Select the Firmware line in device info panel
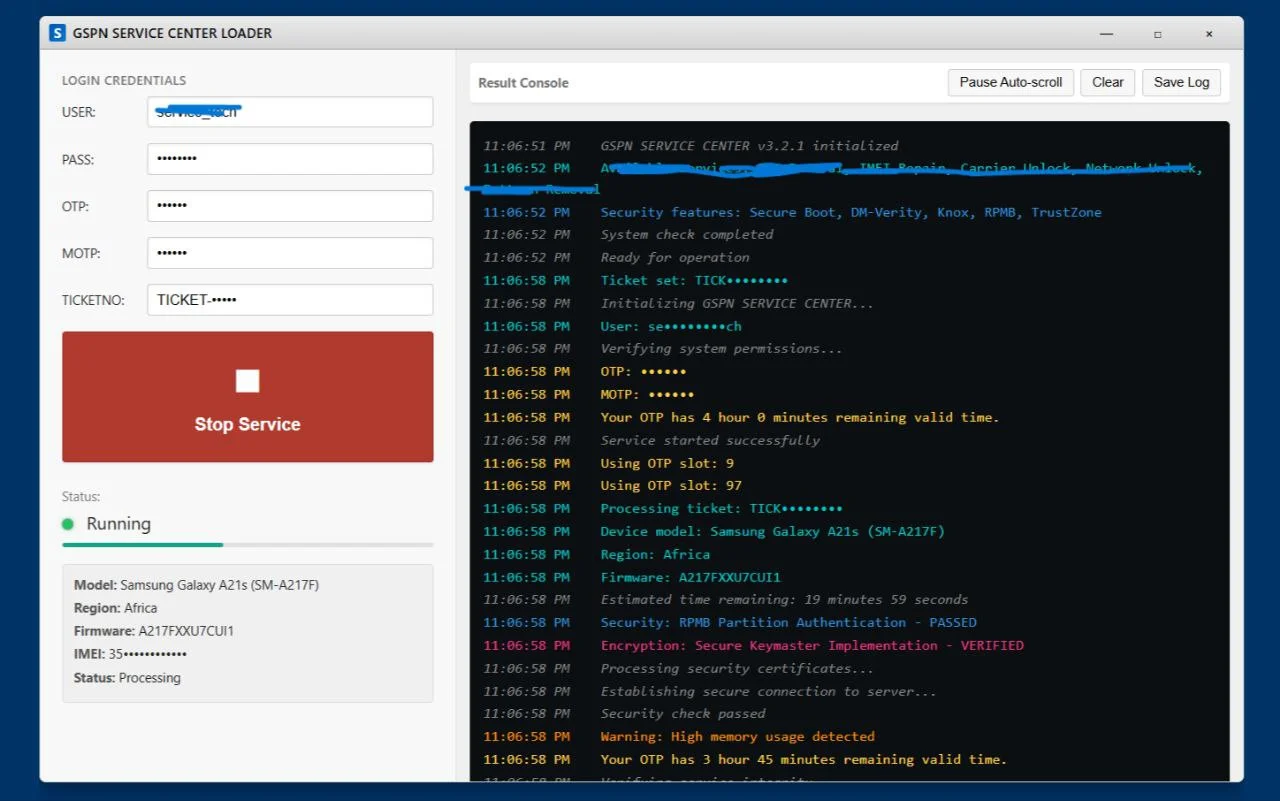This screenshot has height=801, width=1280. (154, 631)
